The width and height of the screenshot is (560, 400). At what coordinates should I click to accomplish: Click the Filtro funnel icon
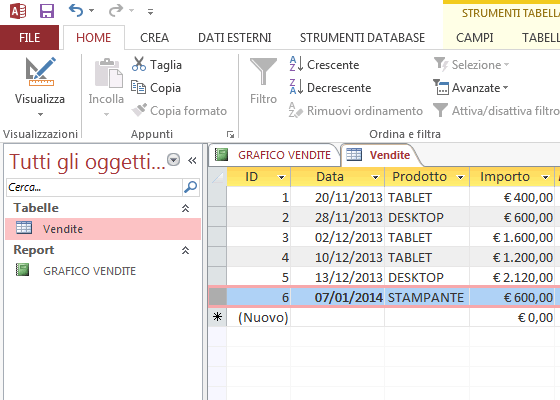pos(263,71)
